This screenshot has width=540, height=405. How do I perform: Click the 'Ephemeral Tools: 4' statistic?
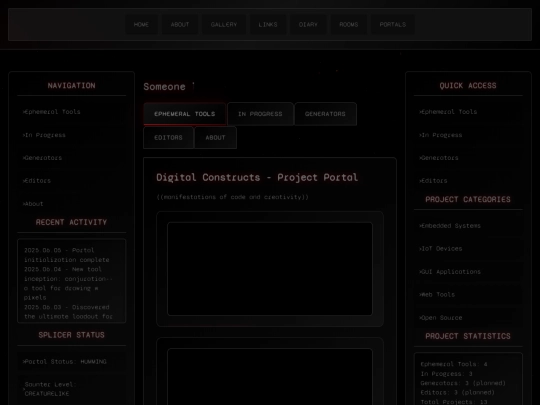tap(454, 364)
